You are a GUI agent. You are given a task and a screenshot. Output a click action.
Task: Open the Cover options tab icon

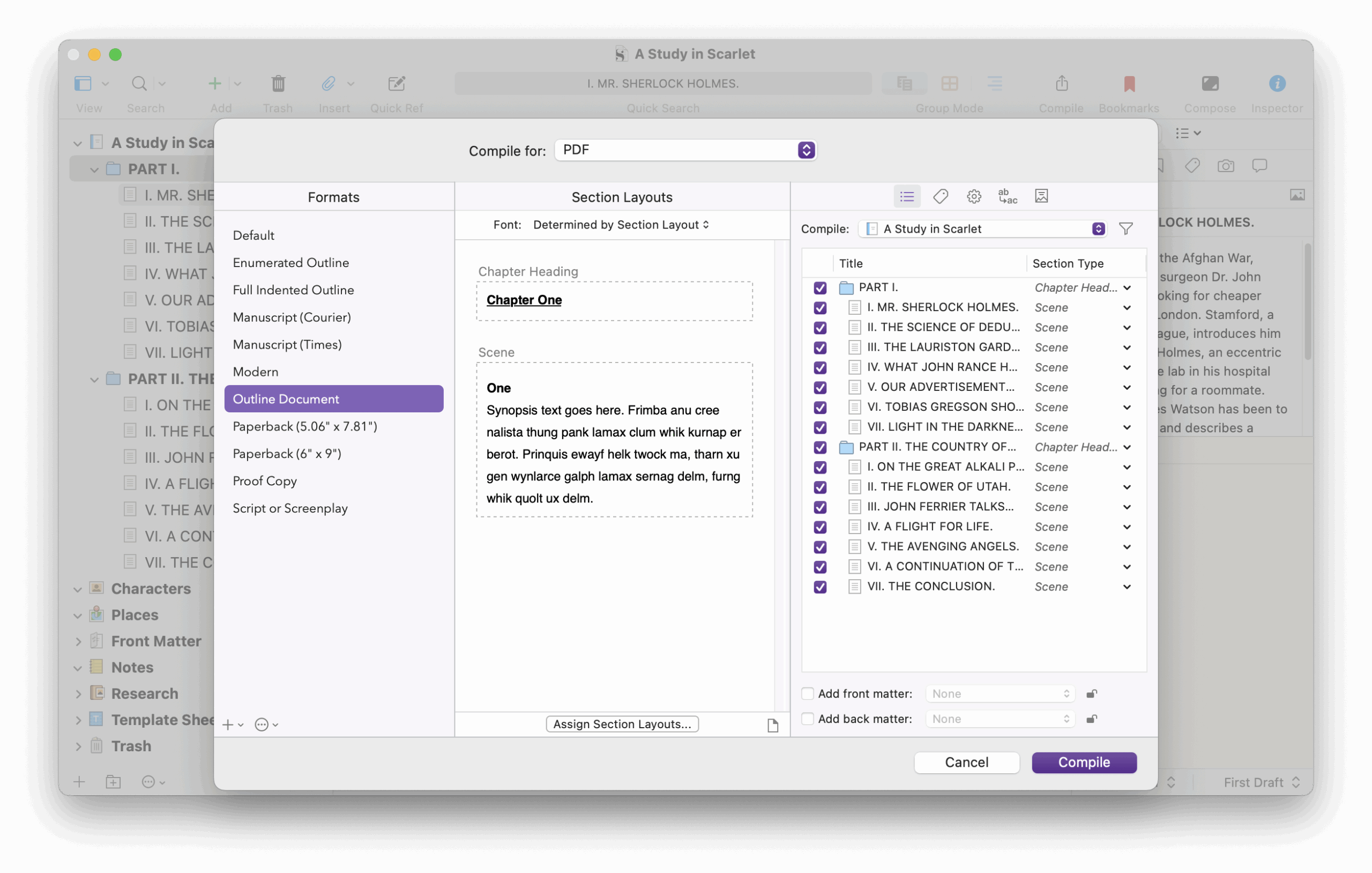[x=1041, y=197]
